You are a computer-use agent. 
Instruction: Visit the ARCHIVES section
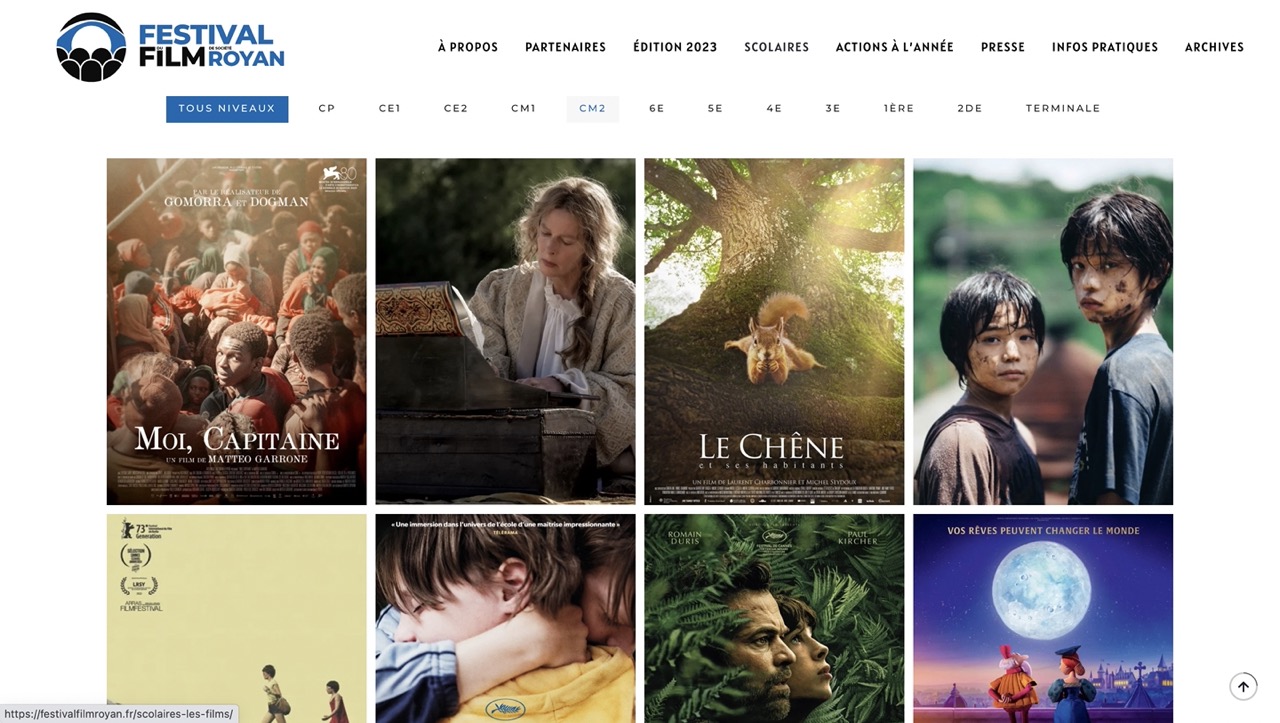[1215, 47]
